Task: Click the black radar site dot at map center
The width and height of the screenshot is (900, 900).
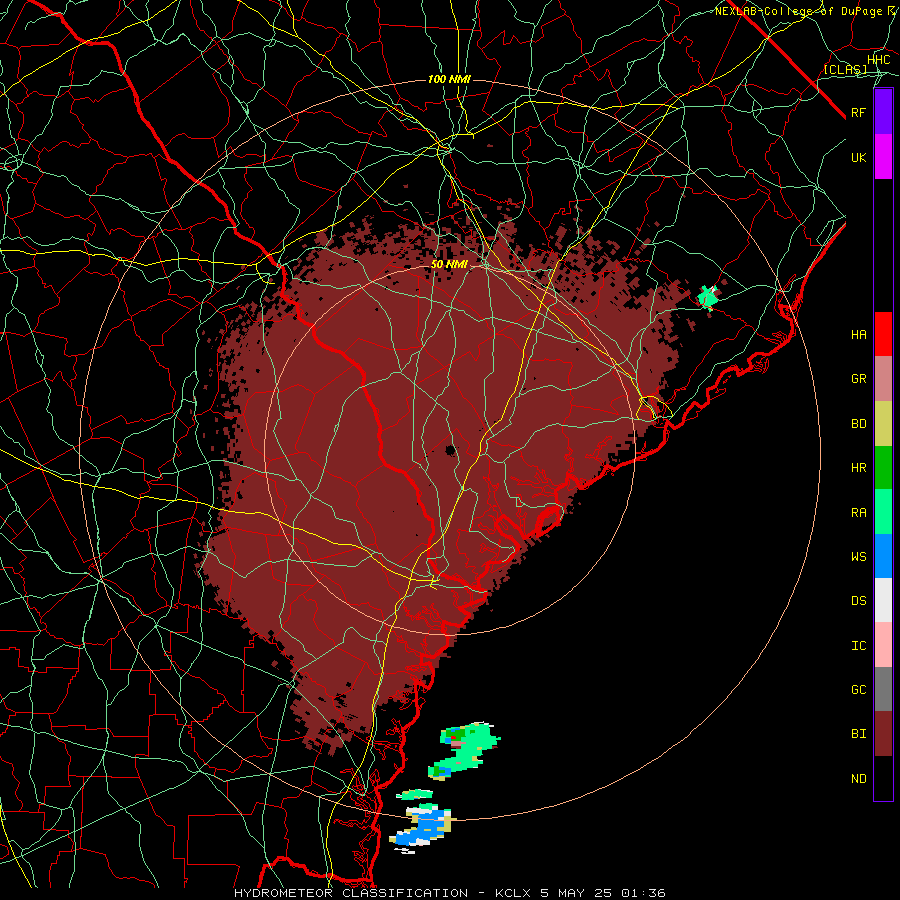Action: [451, 451]
